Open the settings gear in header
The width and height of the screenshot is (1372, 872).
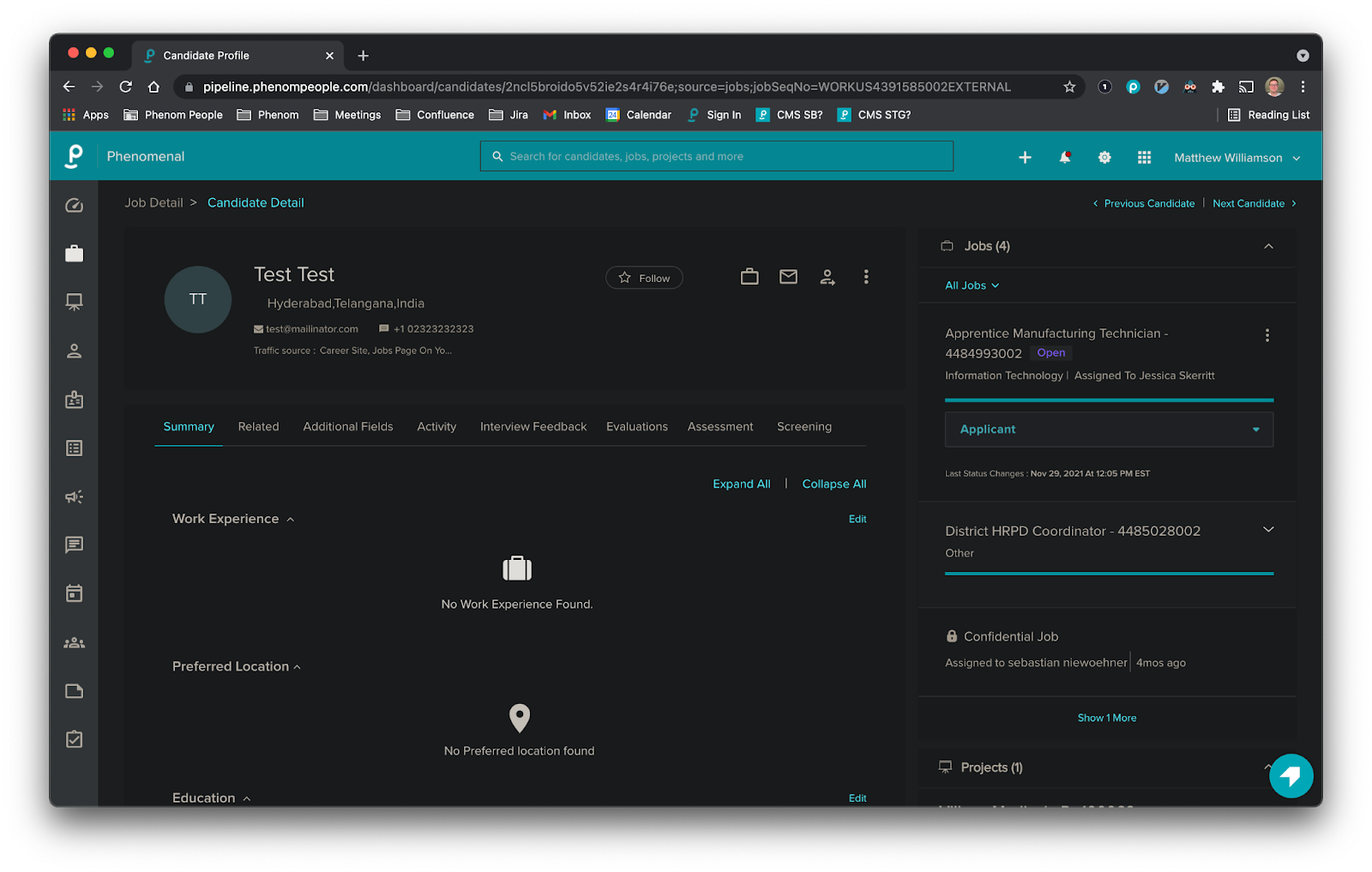(1104, 157)
